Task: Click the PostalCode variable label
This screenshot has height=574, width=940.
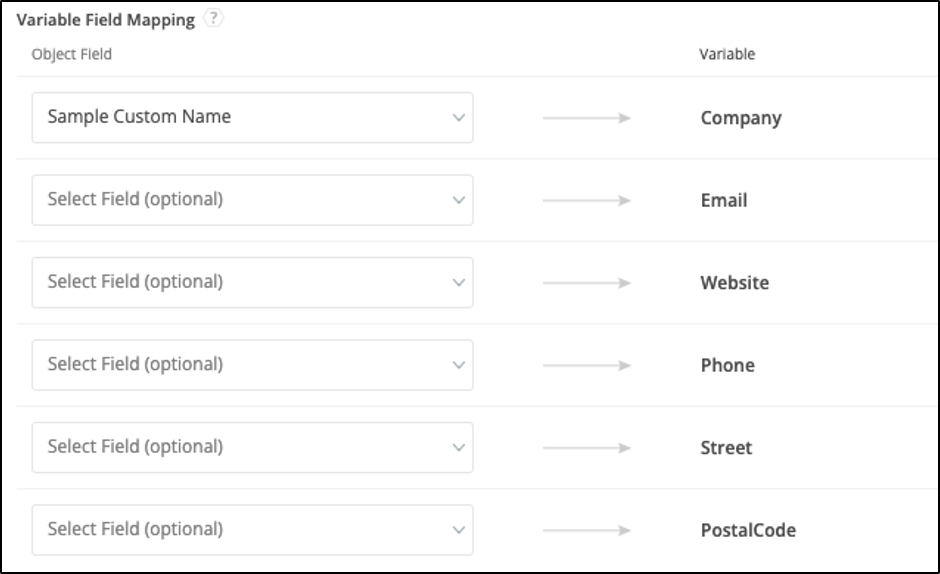Action: point(748,530)
